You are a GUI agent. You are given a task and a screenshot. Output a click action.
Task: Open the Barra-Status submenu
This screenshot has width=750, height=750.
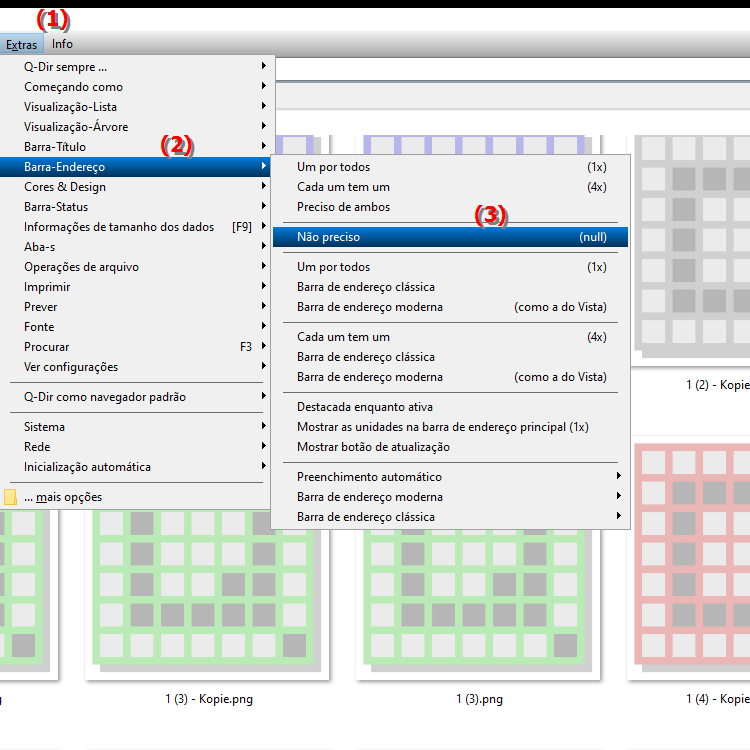(x=137, y=207)
